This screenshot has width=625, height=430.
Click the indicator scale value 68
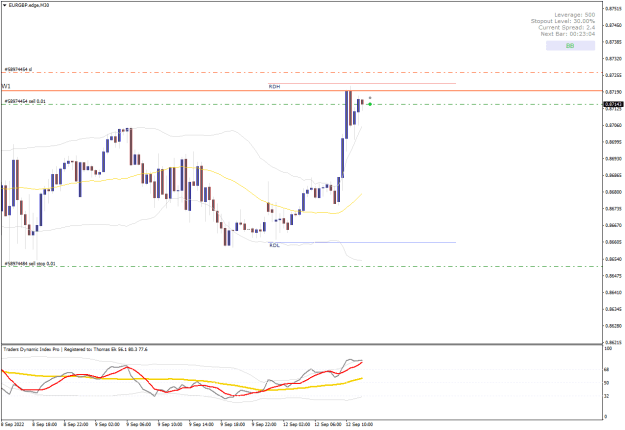click(x=607, y=369)
